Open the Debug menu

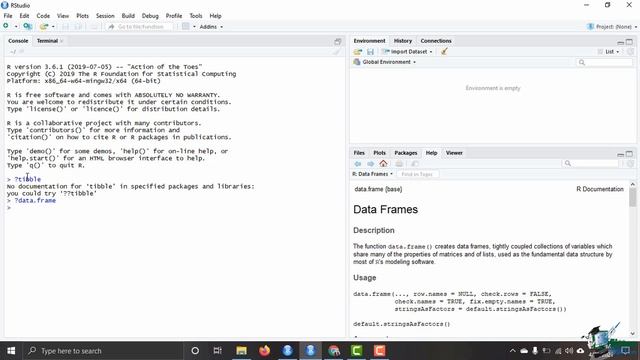pos(150,16)
